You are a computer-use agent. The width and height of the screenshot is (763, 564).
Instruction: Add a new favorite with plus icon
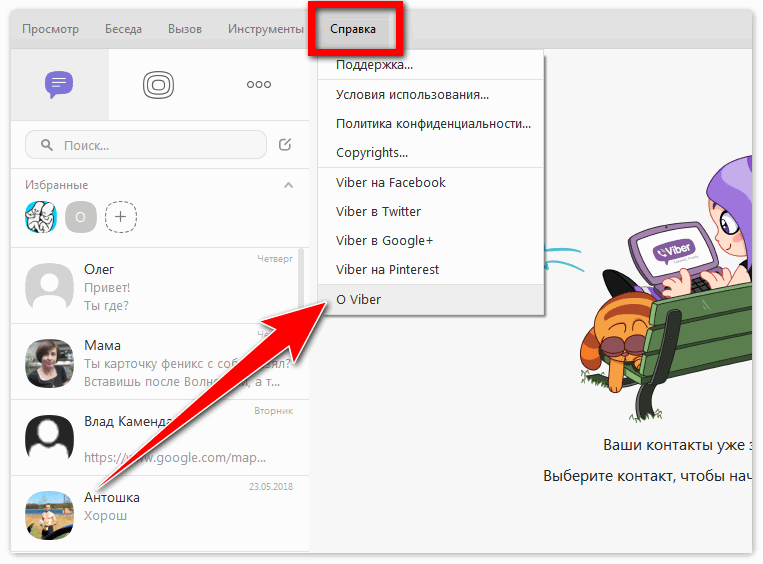pyautogui.click(x=121, y=217)
